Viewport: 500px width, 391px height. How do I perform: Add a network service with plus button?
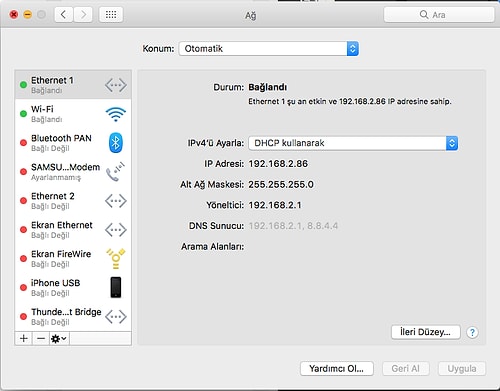pos(24,339)
